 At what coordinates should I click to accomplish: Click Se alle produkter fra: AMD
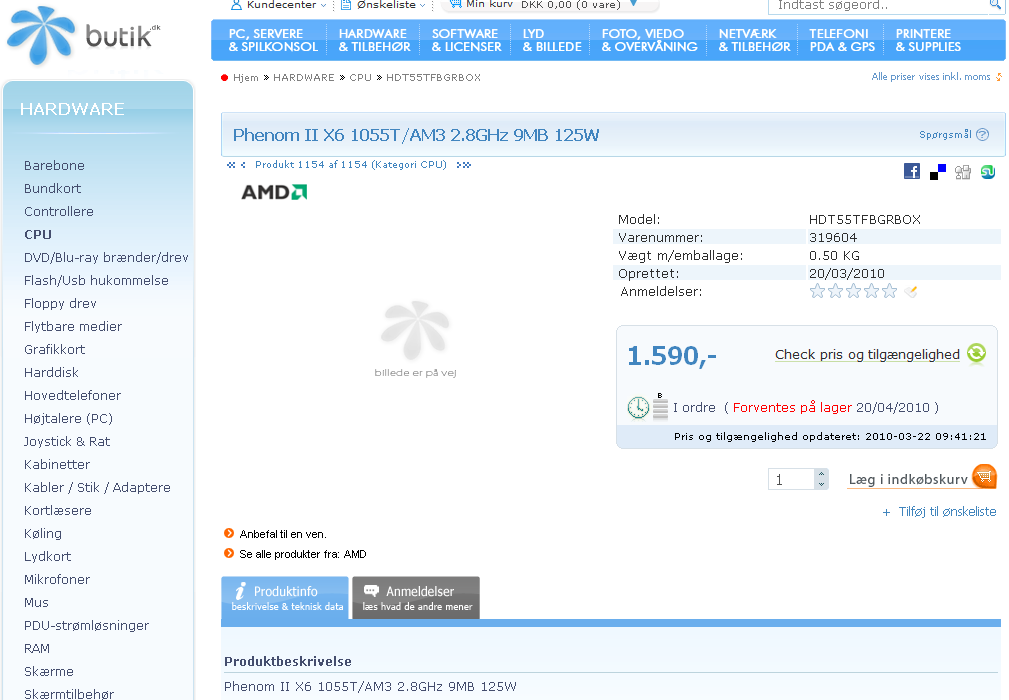click(x=303, y=554)
